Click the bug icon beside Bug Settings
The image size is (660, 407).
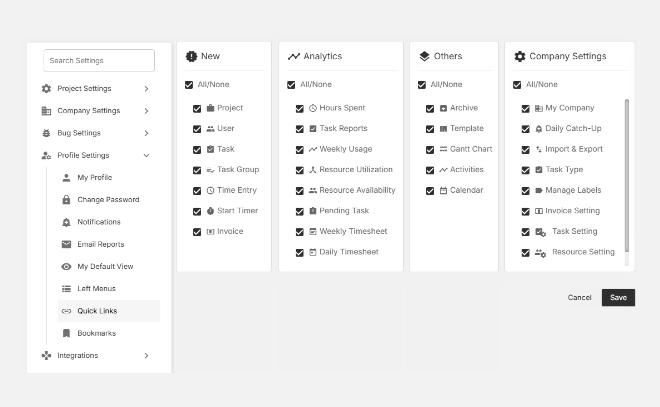coord(46,133)
